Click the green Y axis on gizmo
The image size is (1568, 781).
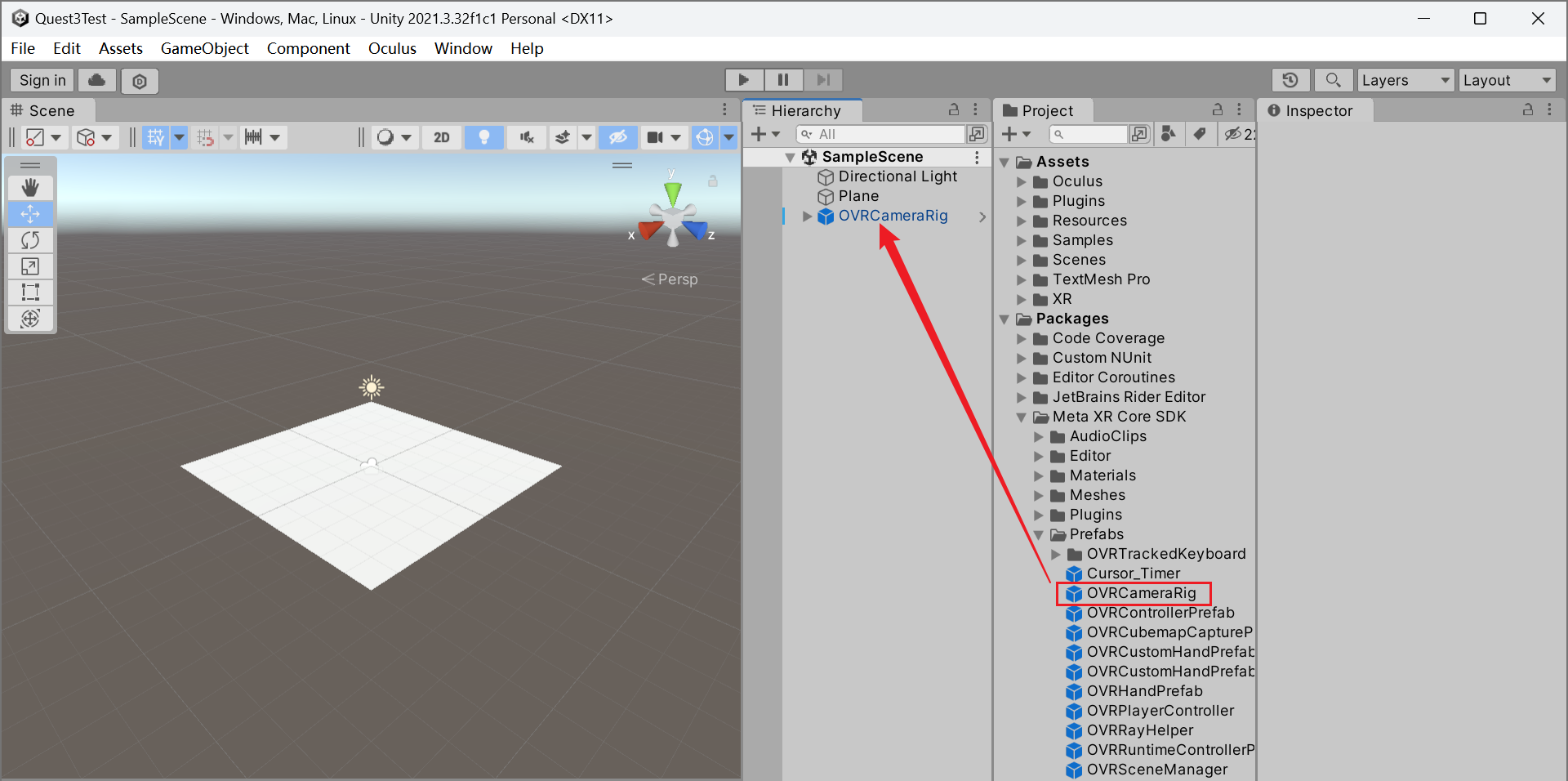[x=672, y=194]
